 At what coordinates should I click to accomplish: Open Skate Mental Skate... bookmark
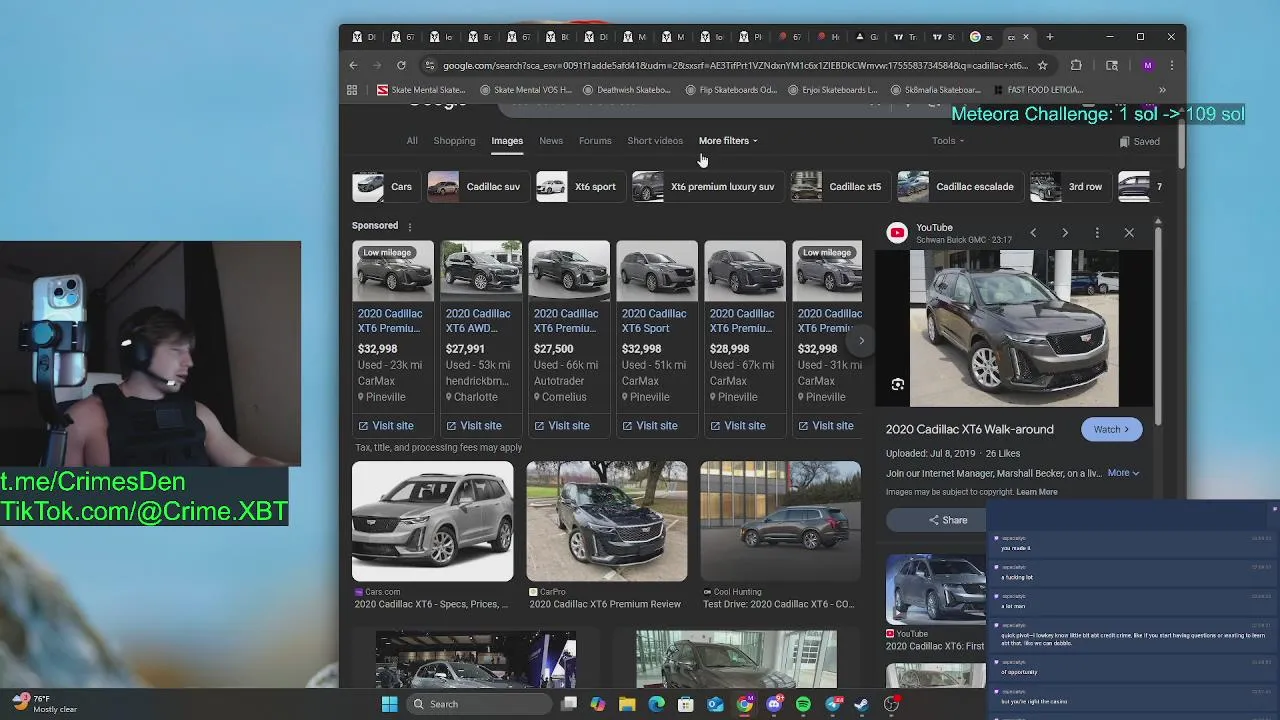click(421, 90)
